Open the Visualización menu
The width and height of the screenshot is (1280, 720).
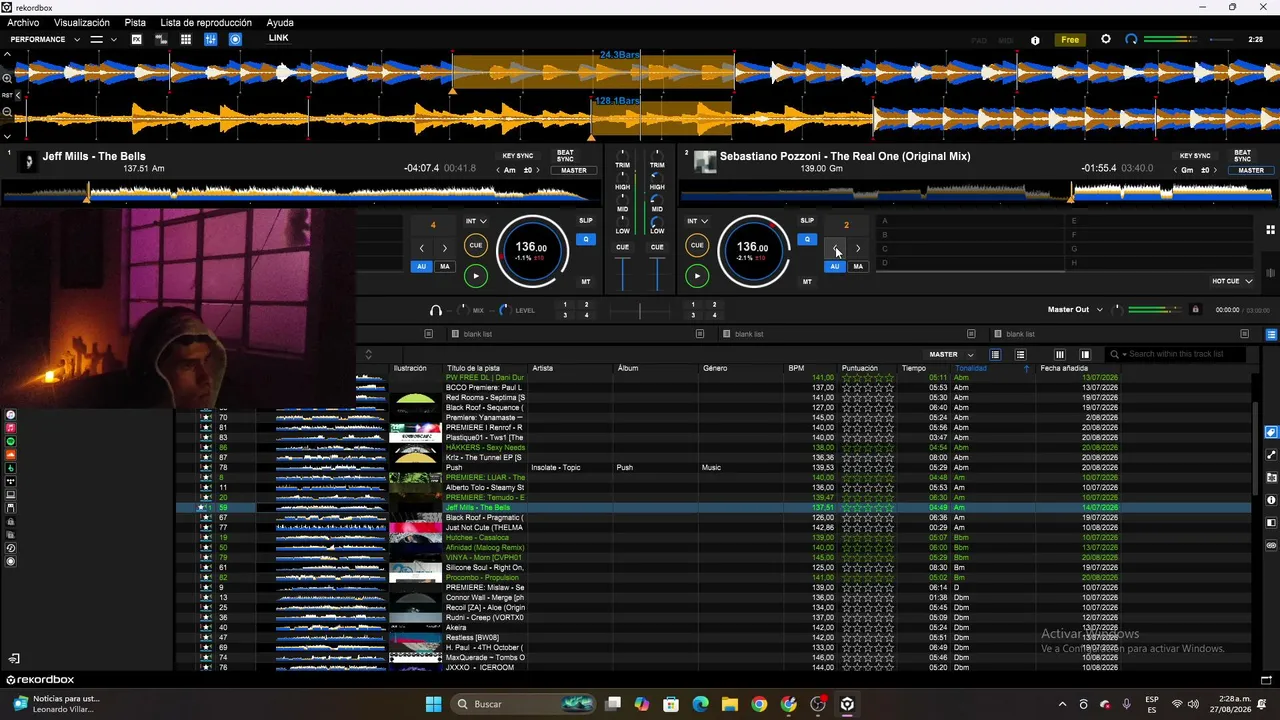pyautogui.click(x=82, y=22)
